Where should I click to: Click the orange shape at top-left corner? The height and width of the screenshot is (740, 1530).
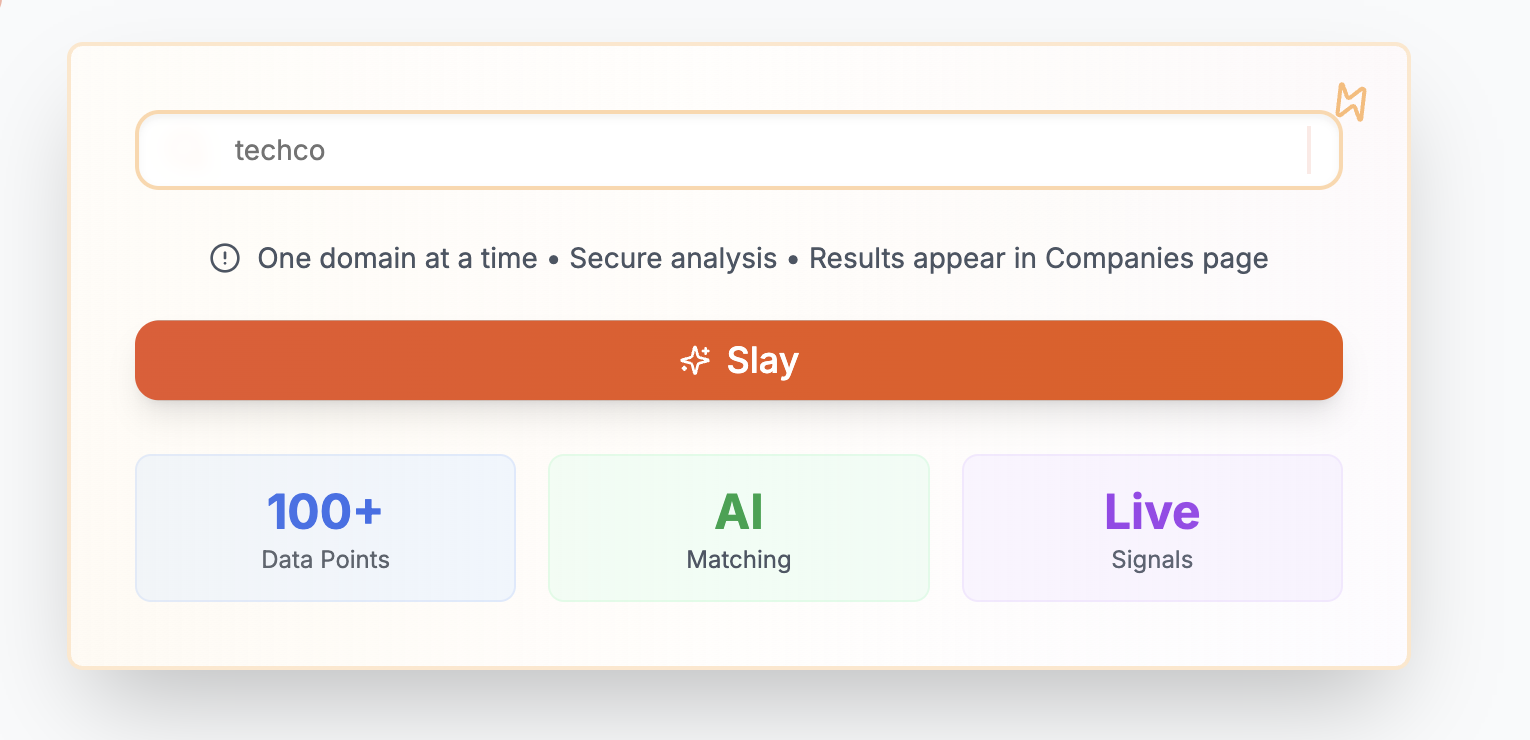[3, 3]
